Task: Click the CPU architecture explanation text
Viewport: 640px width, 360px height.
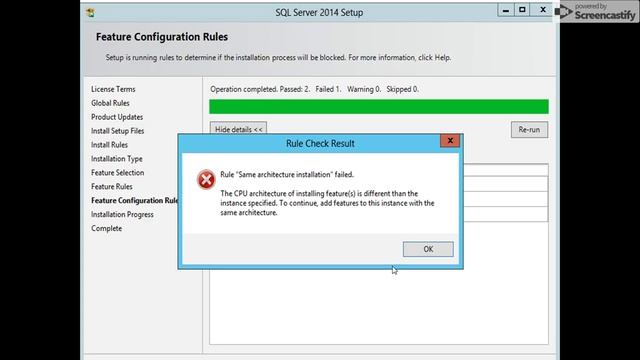Action: [327, 203]
